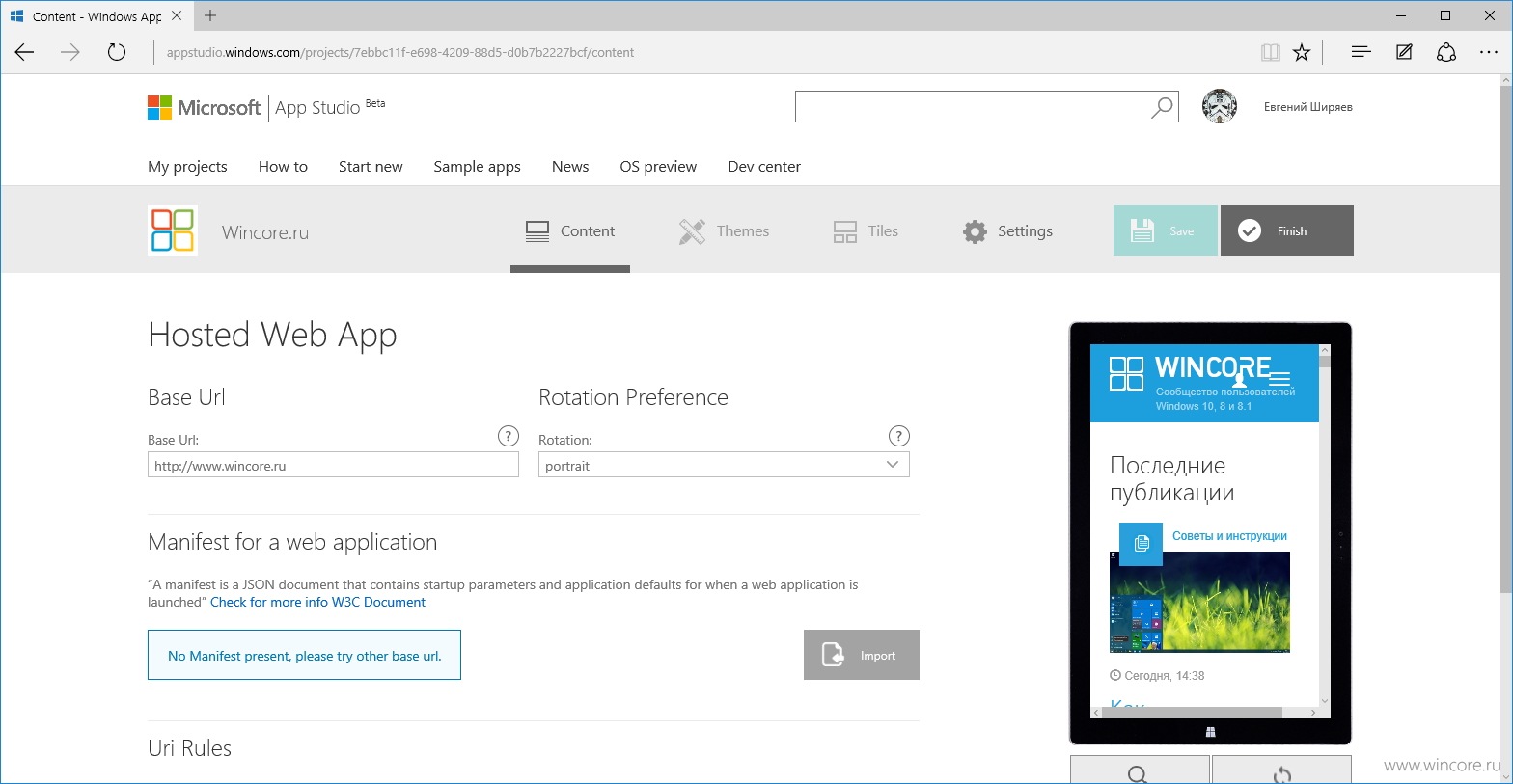Click in the Base Url input field
The image size is (1513, 784).
pos(333,465)
